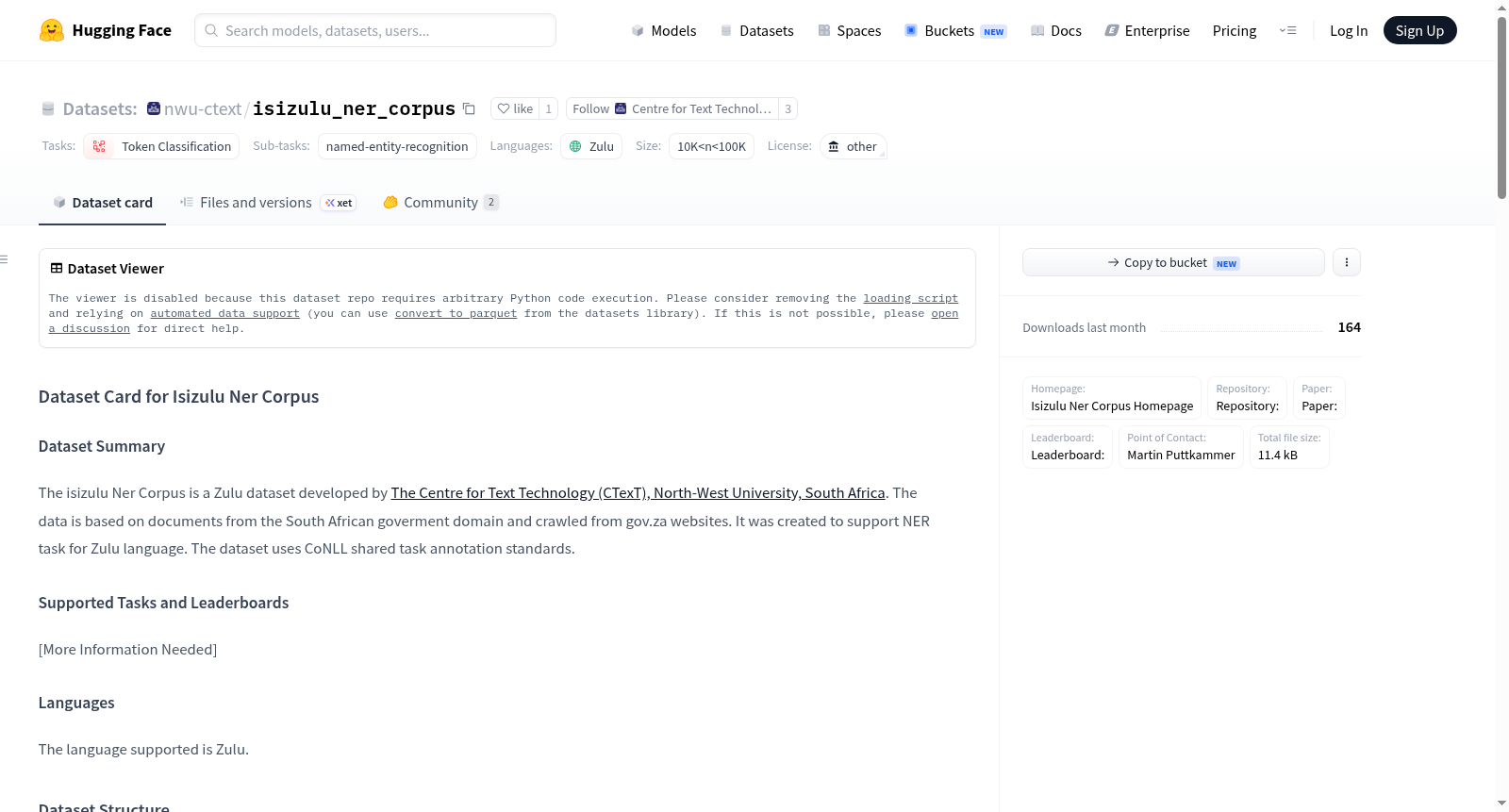1509x812 pixels.
Task: Click the Zulu language tag
Action: 591,146
